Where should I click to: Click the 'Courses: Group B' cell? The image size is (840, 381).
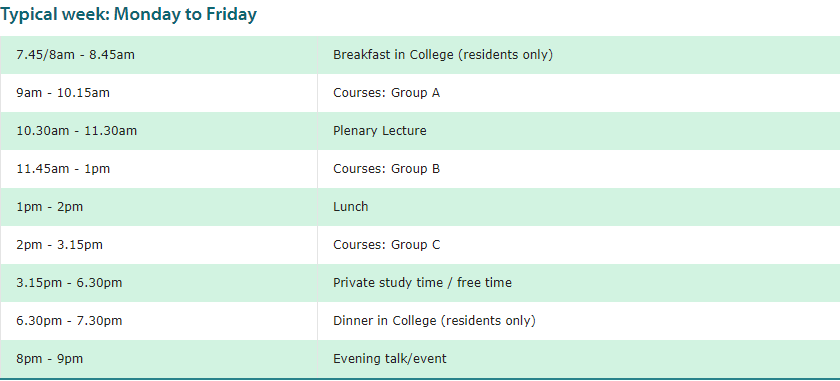tap(579, 169)
